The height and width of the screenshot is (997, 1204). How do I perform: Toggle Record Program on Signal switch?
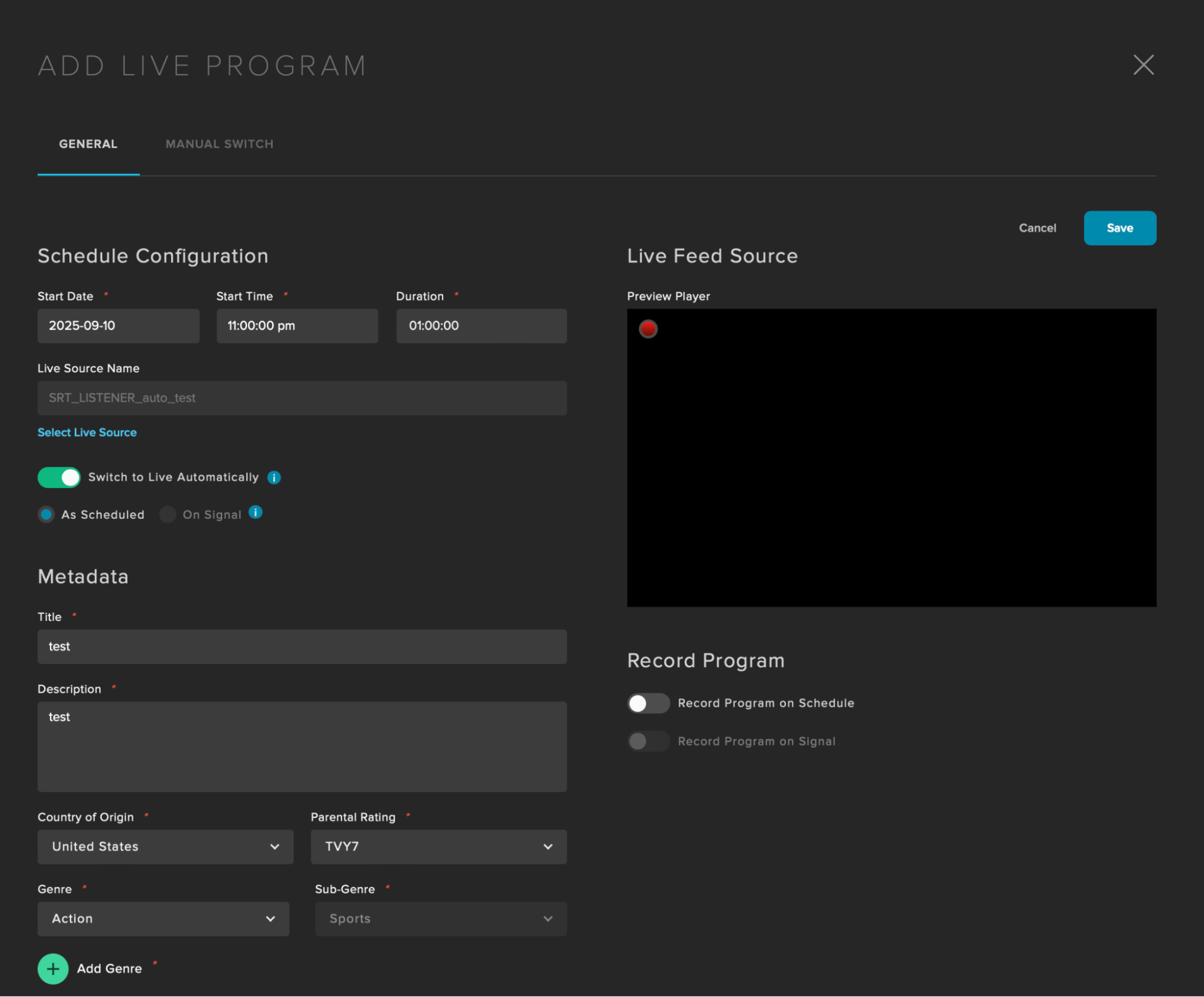coord(648,741)
